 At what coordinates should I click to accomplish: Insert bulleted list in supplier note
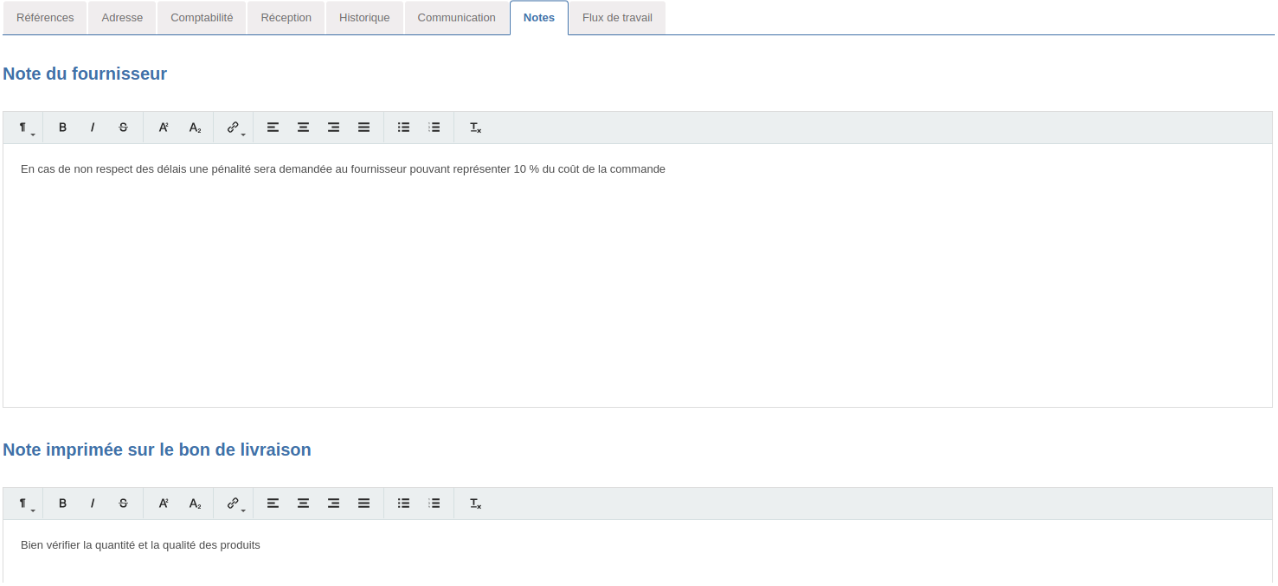click(404, 128)
